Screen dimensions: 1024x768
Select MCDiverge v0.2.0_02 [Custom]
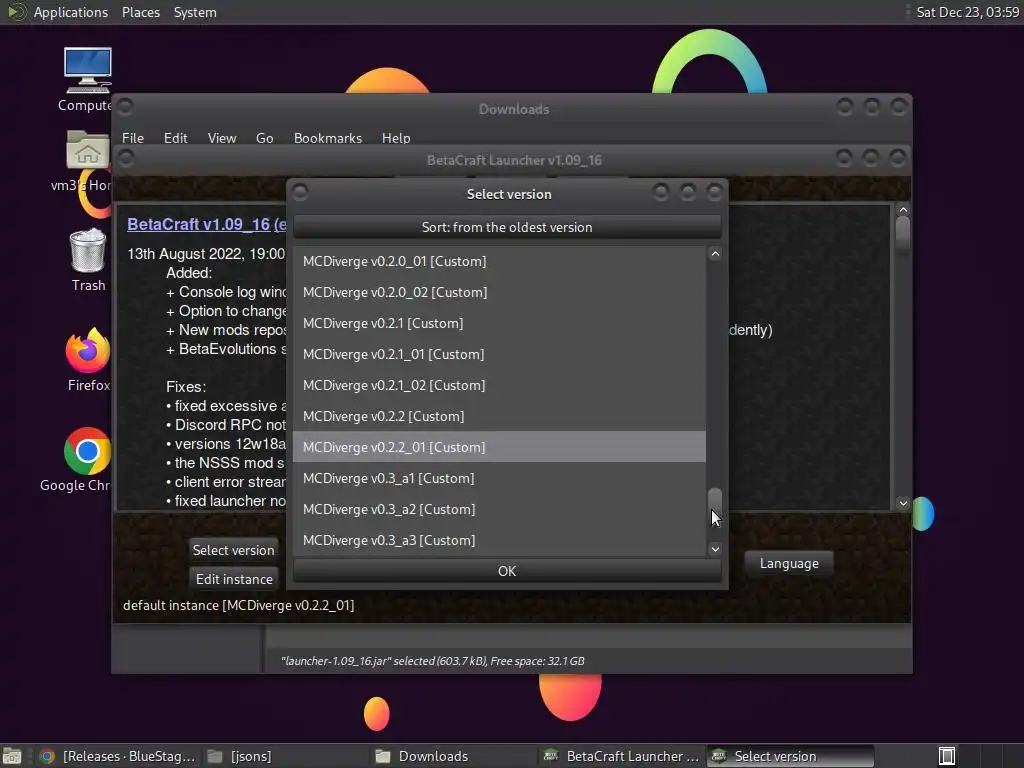(499, 292)
